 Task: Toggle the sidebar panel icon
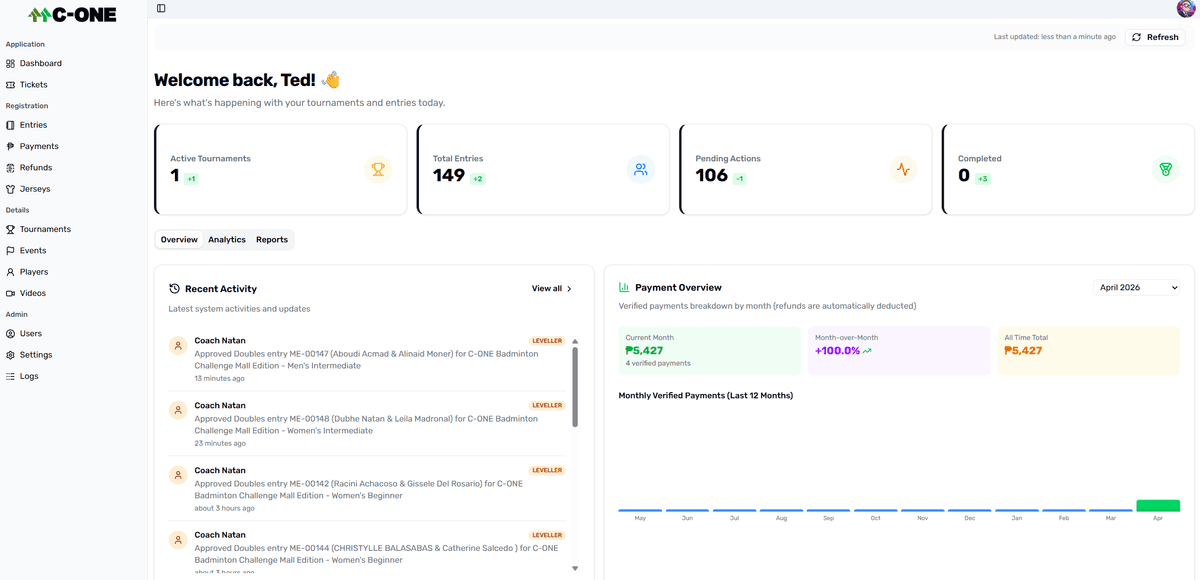click(x=161, y=8)
